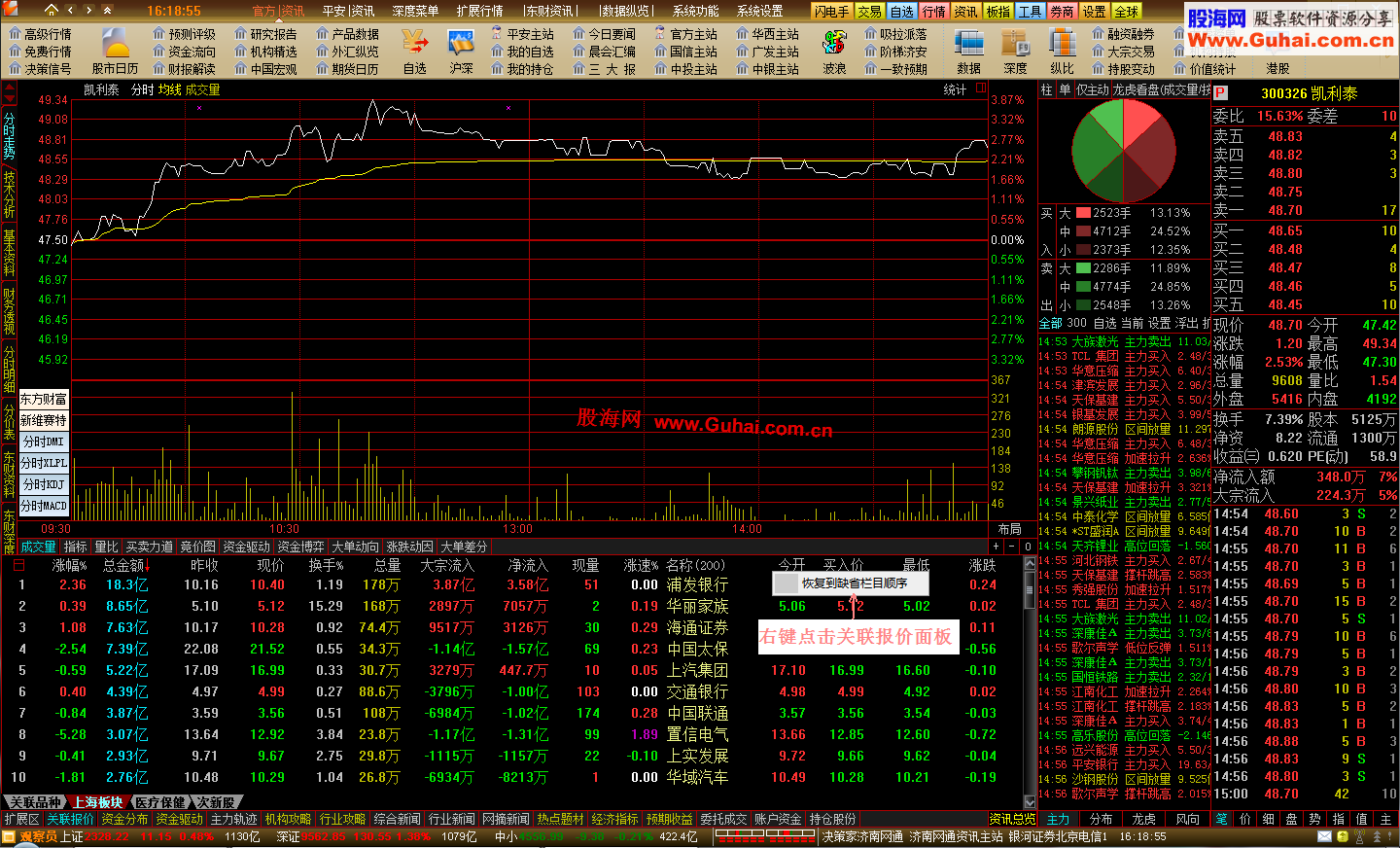This screenshot has width=1400, height=848.
Task: Open 预测评级 in the toolbar
Action: coord(184,34)
